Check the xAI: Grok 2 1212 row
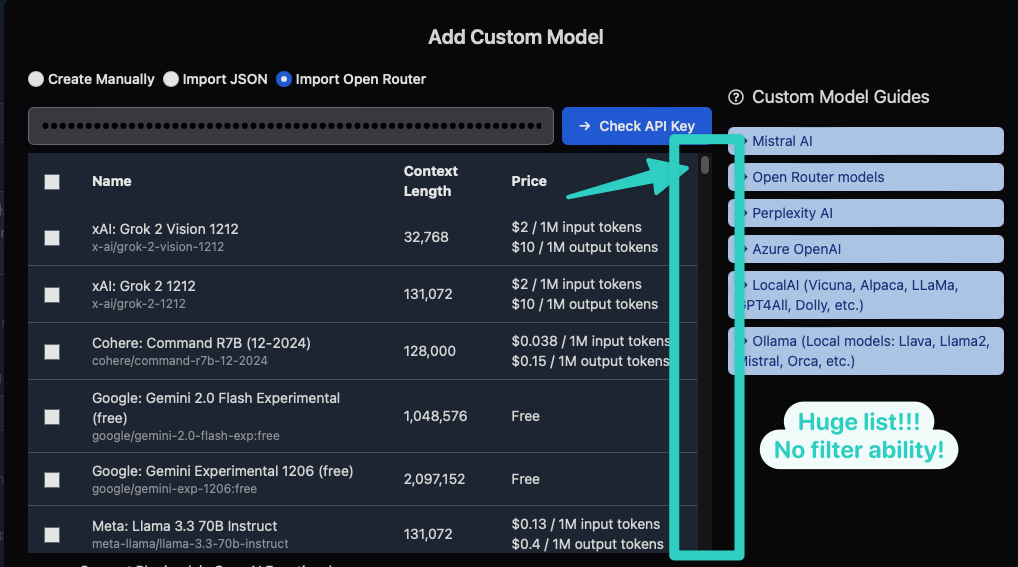Viewport: 1018px width, 567px height. 52,295
